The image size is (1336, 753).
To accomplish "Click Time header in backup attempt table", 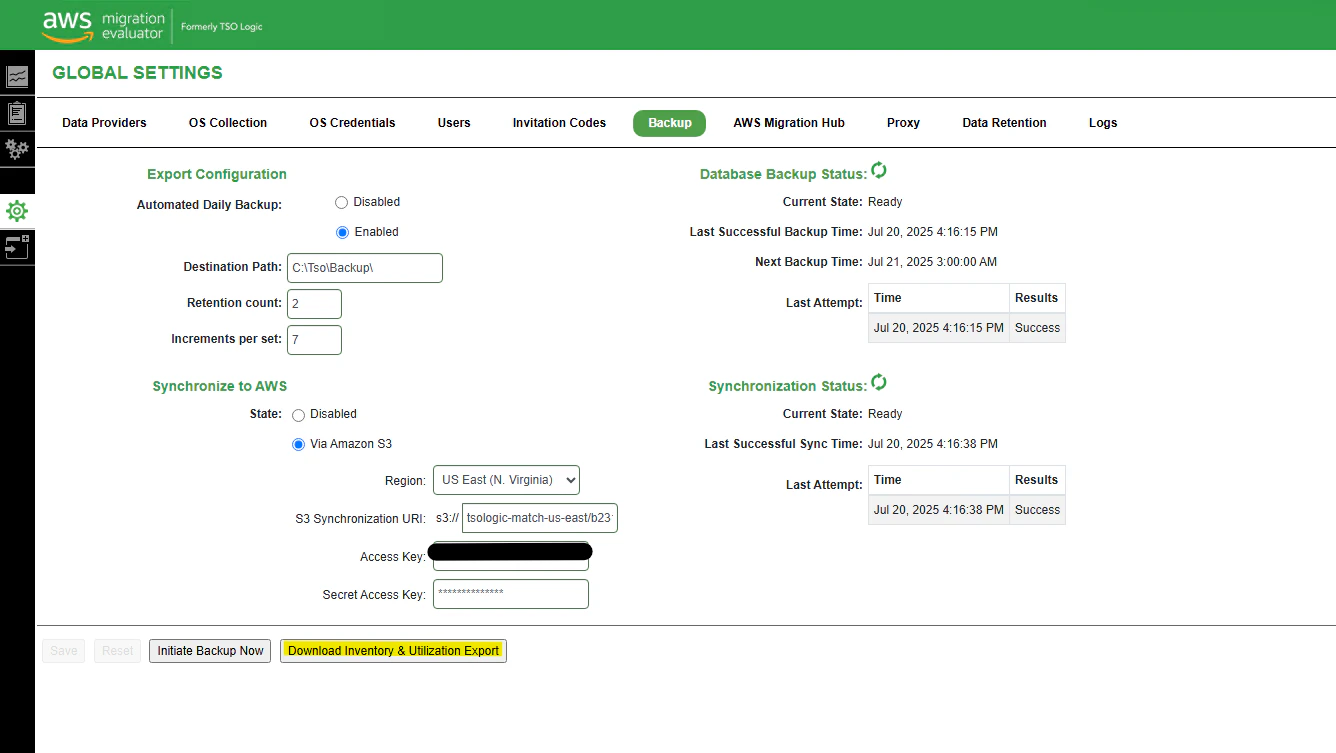I will tap(938, 298).
